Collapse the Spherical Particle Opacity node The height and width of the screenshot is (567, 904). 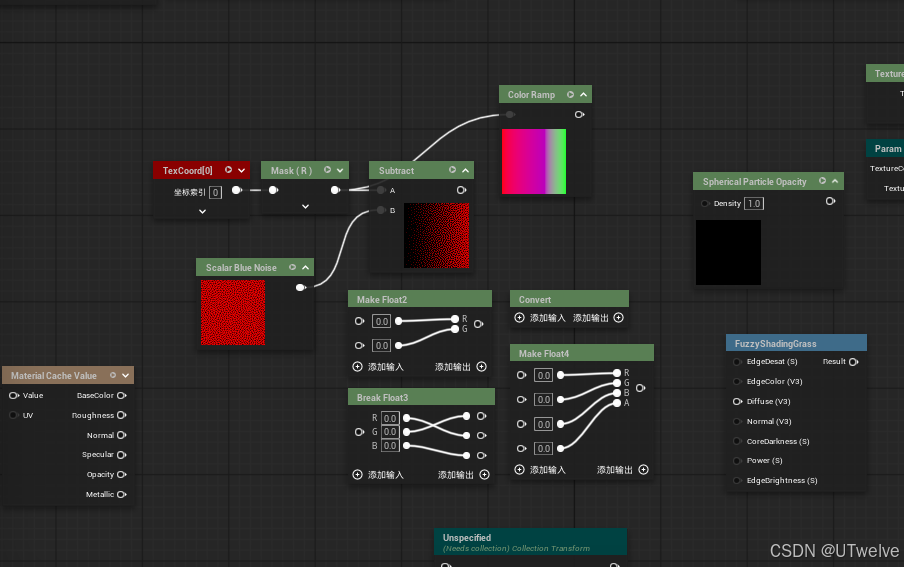[x=835, y=181]
